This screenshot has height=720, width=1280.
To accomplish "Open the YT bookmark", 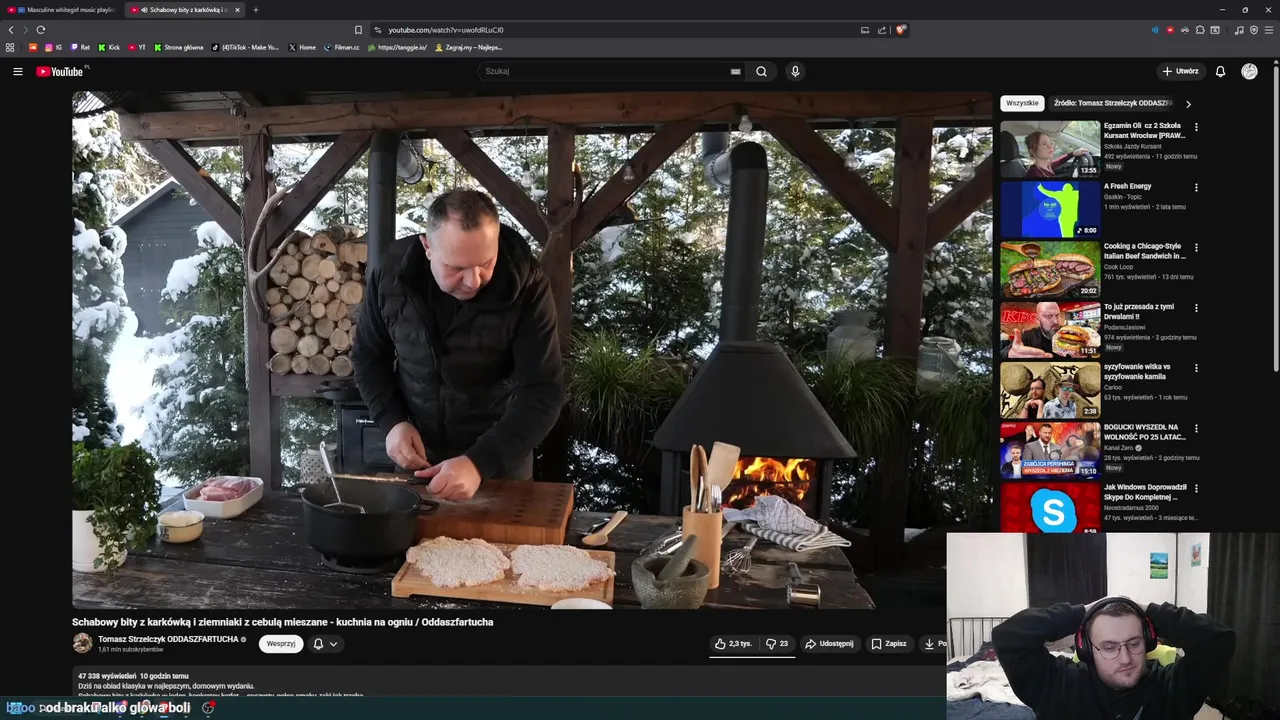I will coord(137,47).
